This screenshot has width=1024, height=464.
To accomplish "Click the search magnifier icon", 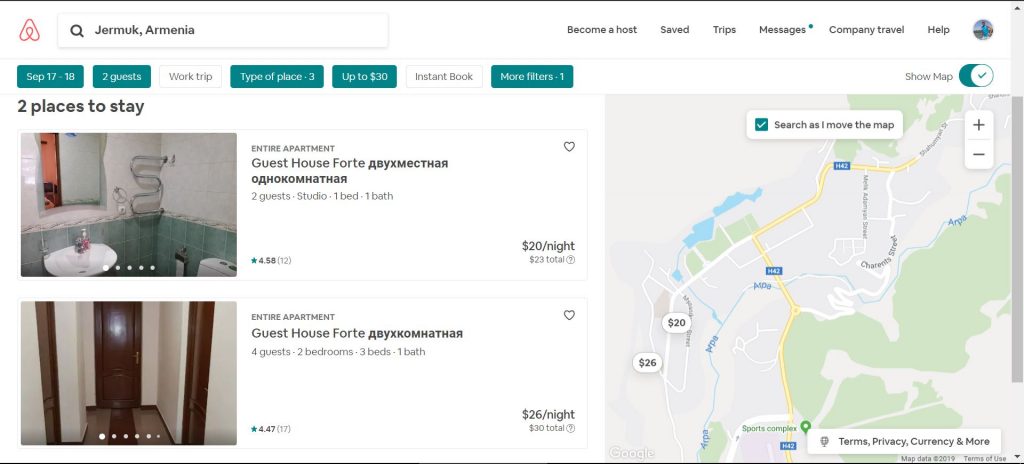I will pyautogui.click(x=77, y=31).
